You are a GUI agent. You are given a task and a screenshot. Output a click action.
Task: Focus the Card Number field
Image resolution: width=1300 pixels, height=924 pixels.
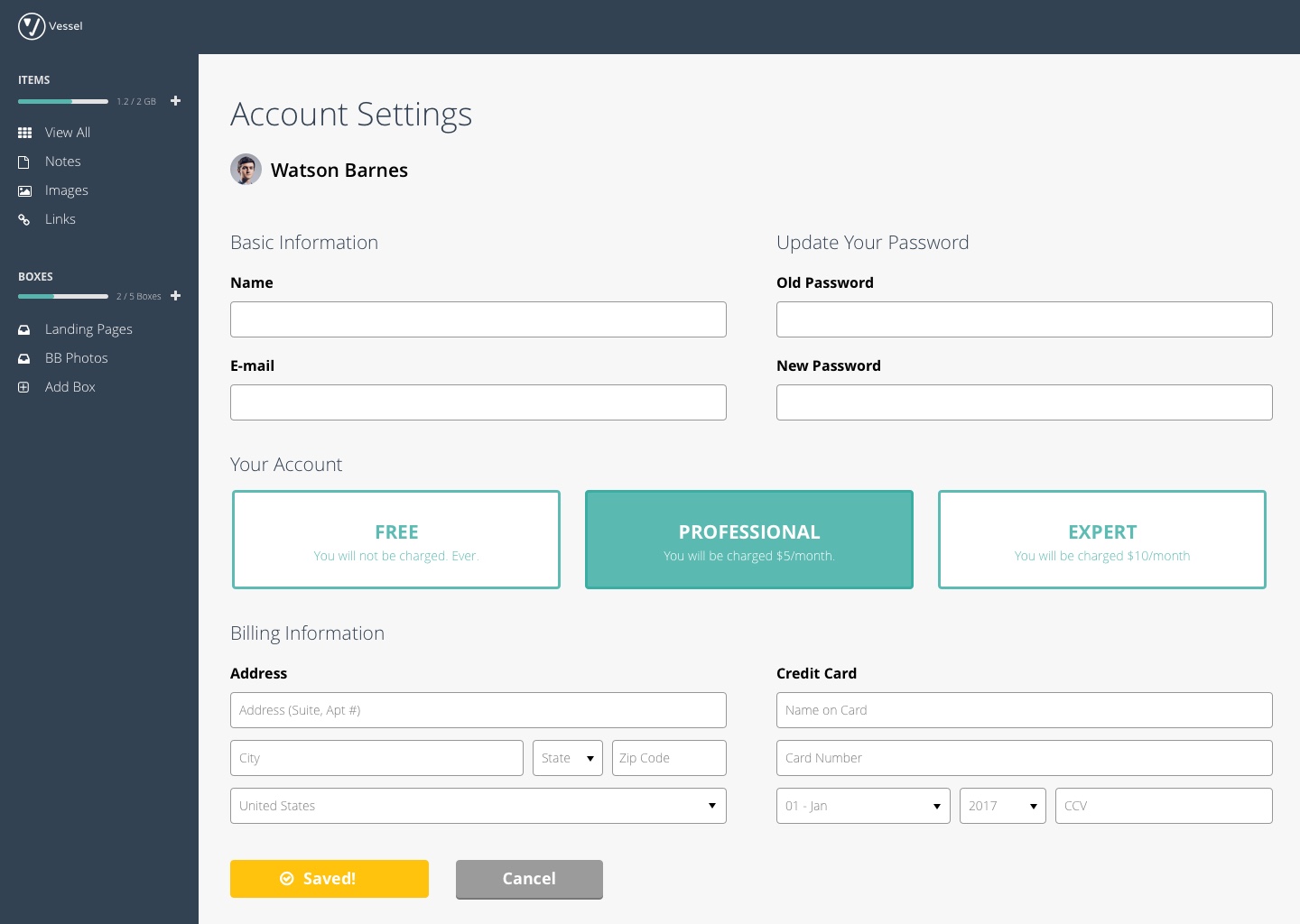click(1025, 758)
